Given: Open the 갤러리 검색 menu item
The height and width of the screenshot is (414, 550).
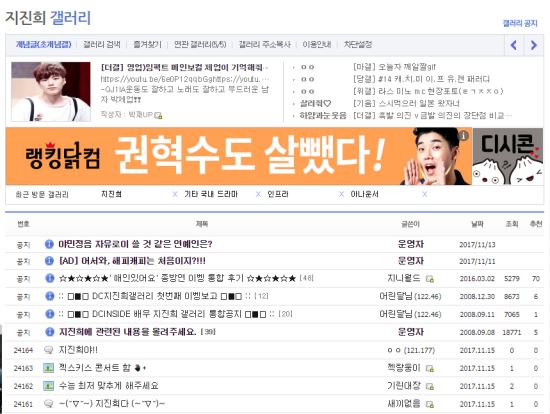Looking at the screenshot, I should [x=102, y=45].
